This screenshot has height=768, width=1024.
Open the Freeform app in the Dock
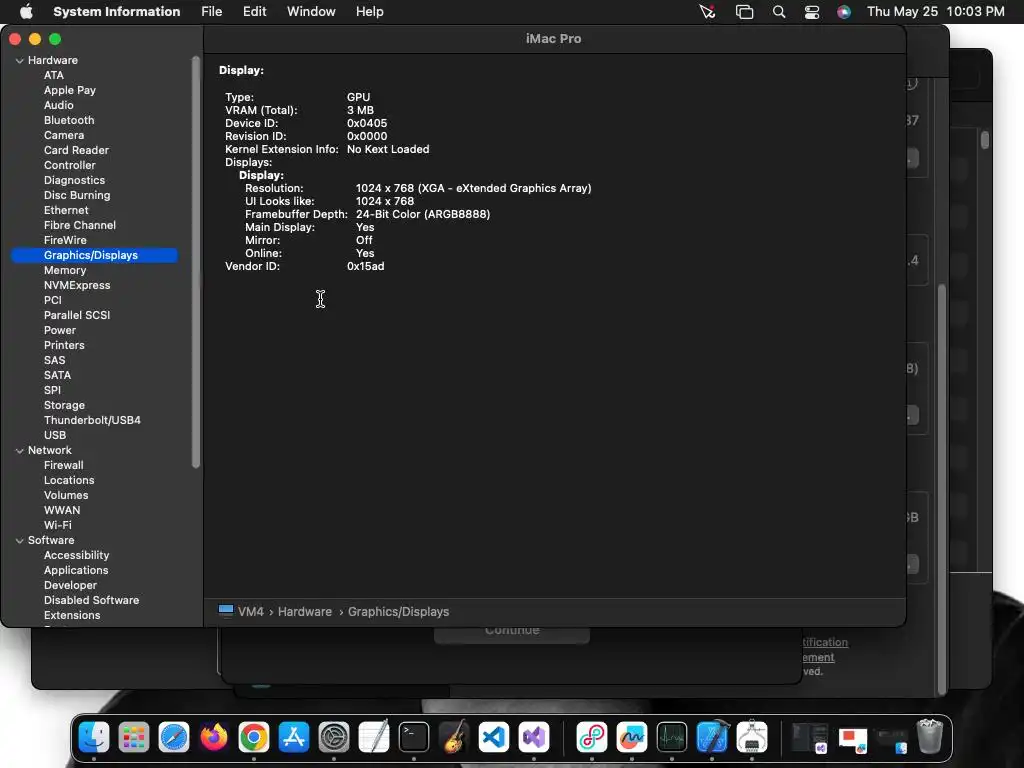click(632, 737)
